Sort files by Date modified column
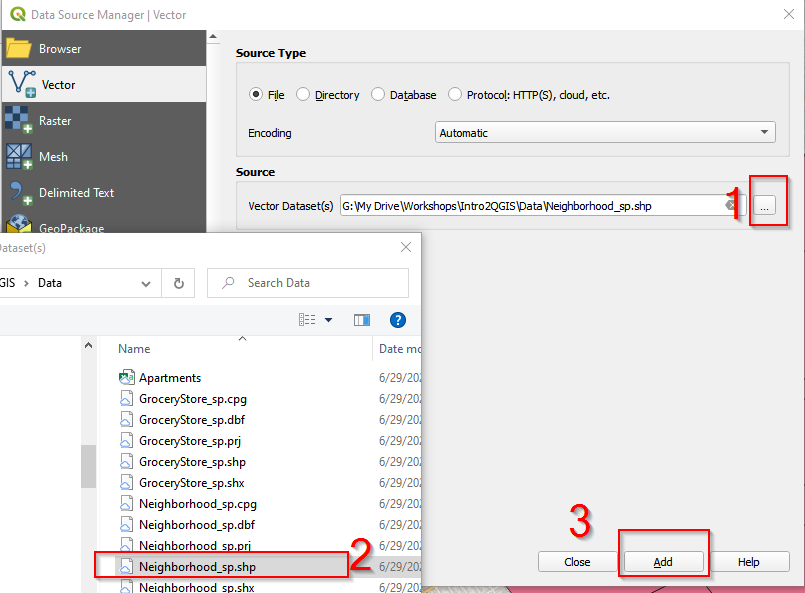This screenshot has width=805, height=593. pyautogui.click(x=399, y=349)
